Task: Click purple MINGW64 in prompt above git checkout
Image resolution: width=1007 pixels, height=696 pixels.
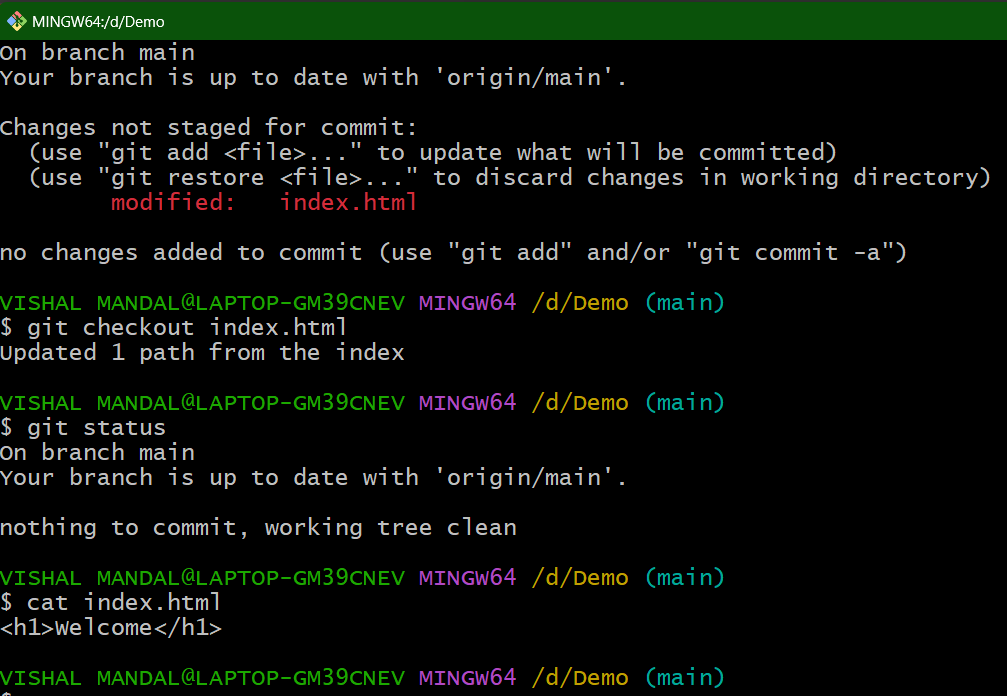Action: pos(468,302)
